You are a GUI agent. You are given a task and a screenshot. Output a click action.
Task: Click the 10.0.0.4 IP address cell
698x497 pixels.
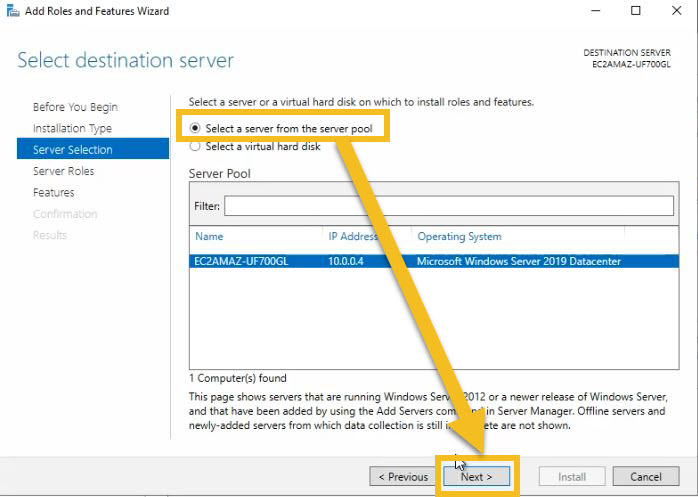(346, 261)
